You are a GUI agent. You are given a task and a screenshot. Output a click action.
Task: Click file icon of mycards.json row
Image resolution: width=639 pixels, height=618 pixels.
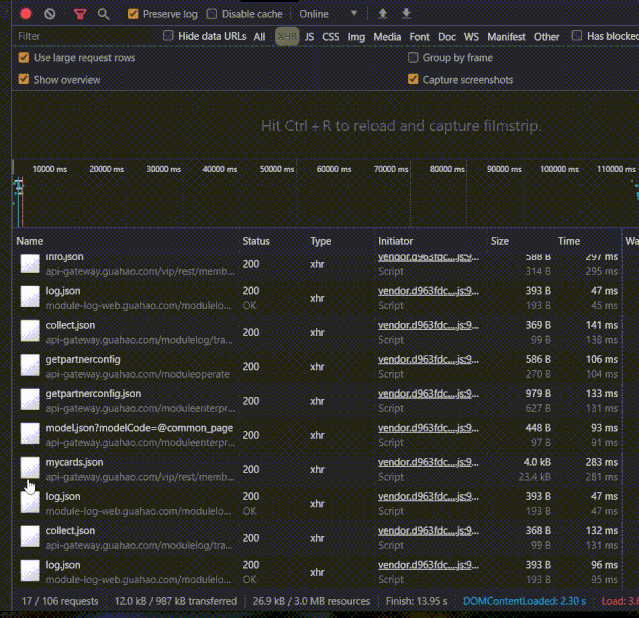point(30,468)
